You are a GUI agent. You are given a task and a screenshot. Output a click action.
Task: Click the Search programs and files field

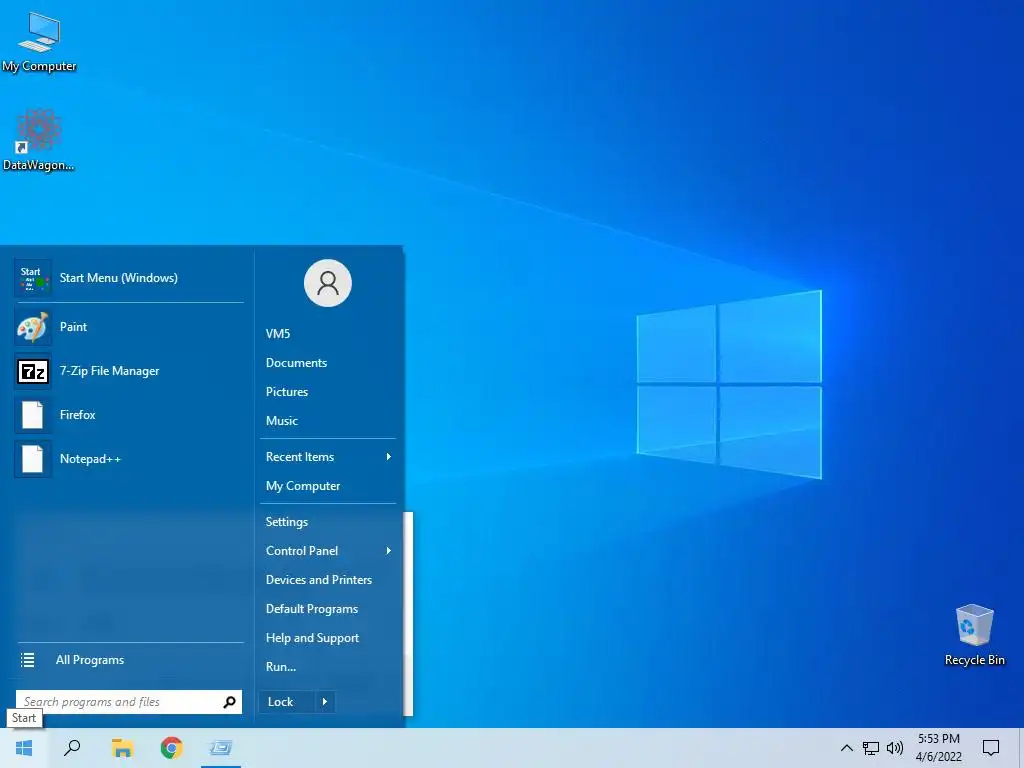click(129, 702)
